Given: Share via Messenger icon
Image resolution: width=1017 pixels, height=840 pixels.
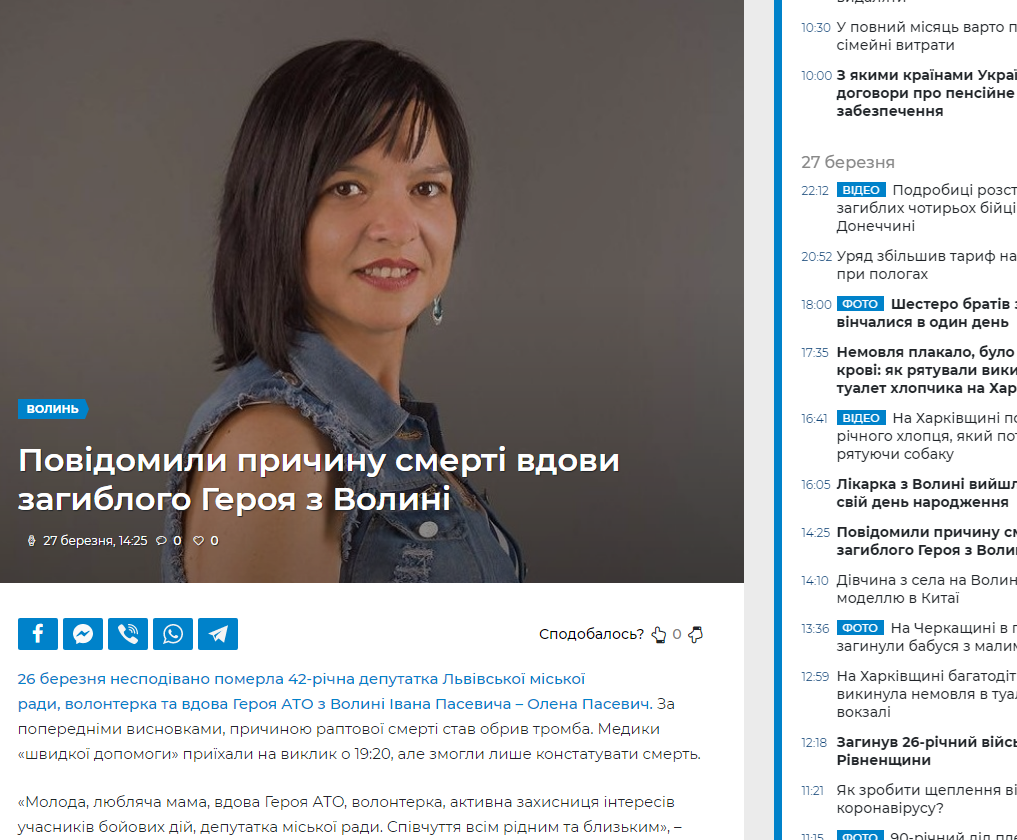Looking at the screenshot, I should pyautogui.click(x=83, y=634).
